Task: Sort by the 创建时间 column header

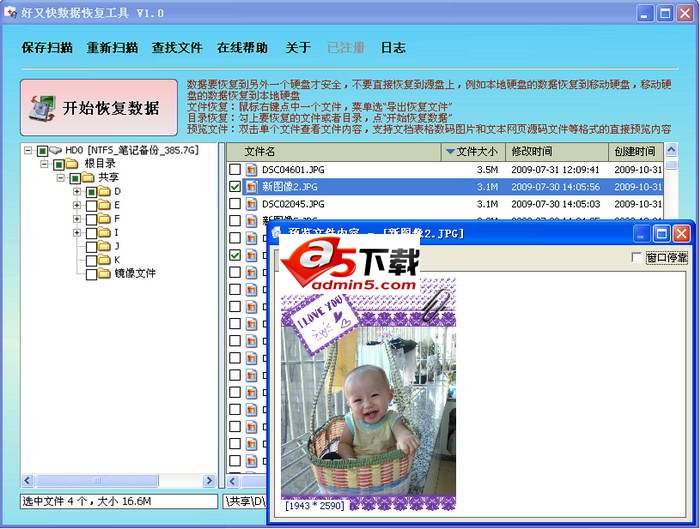Action: click(x=636, y=152)
